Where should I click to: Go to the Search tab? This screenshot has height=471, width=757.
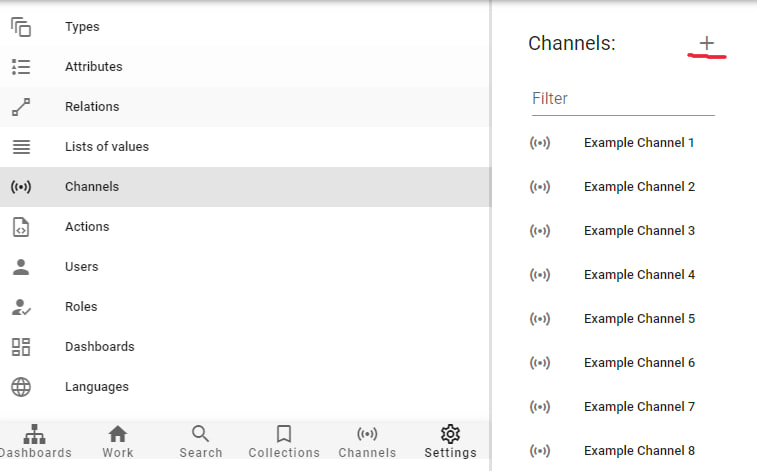click(x=201, y=441)
